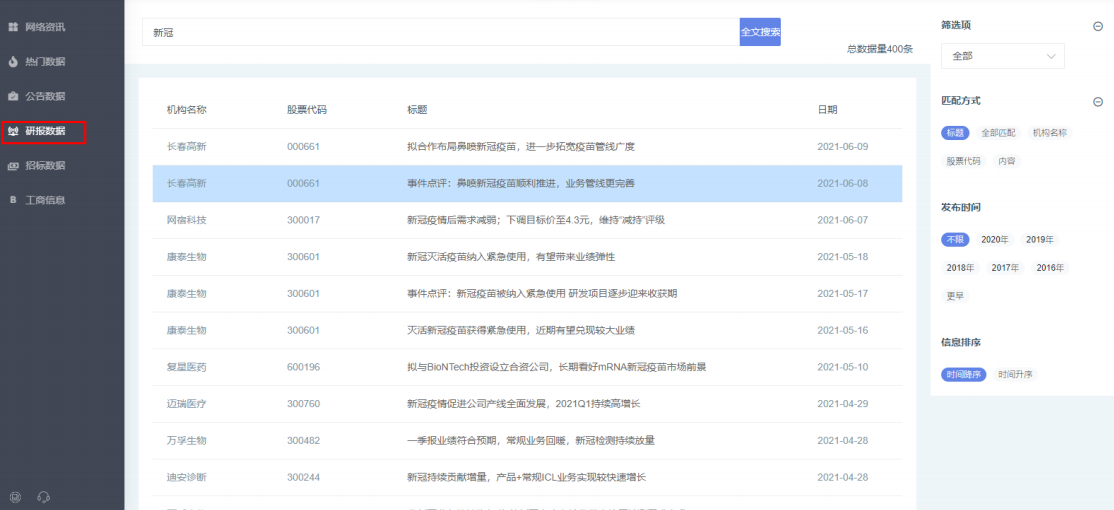1114x510 pixels.
Task: Click the search box containing 新冠
Action: point(440,32)
